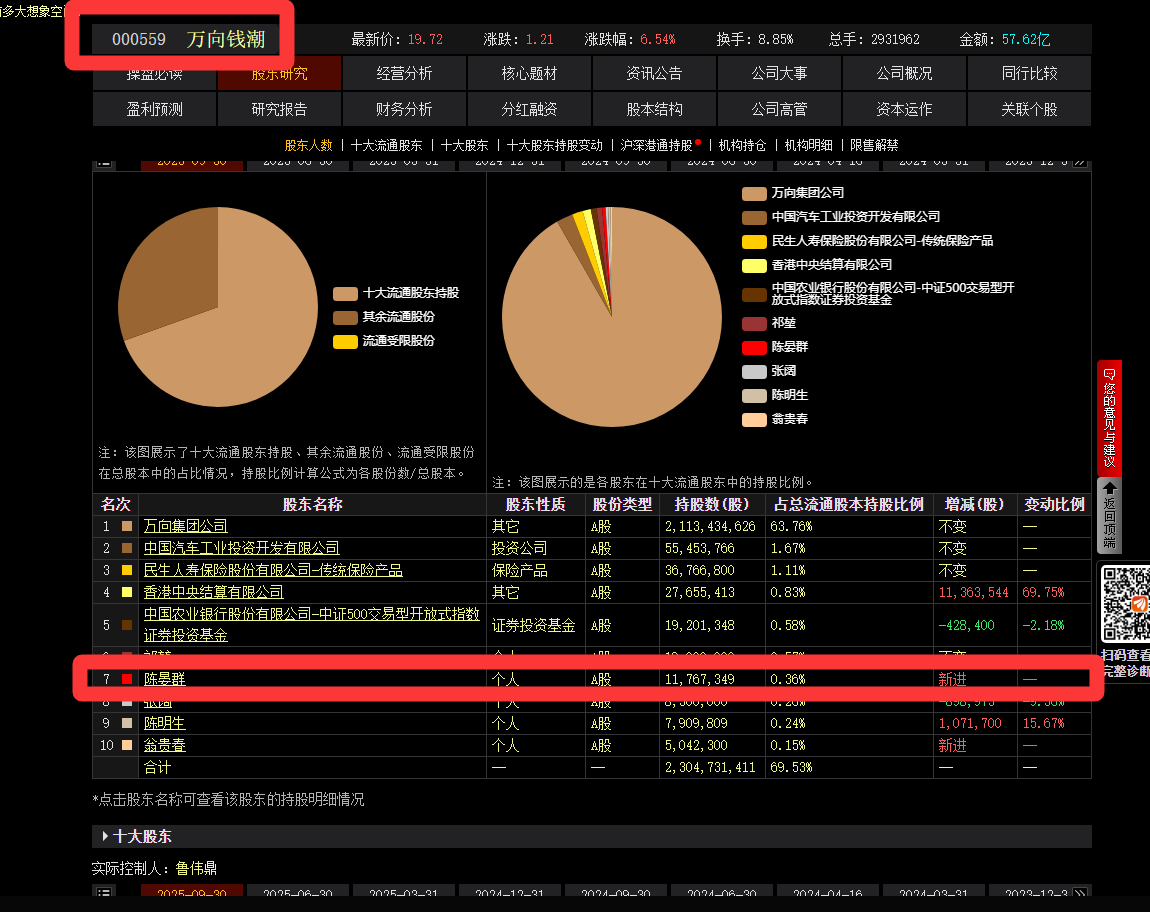Open the 十大股东持股变动 link

[554, 145]
